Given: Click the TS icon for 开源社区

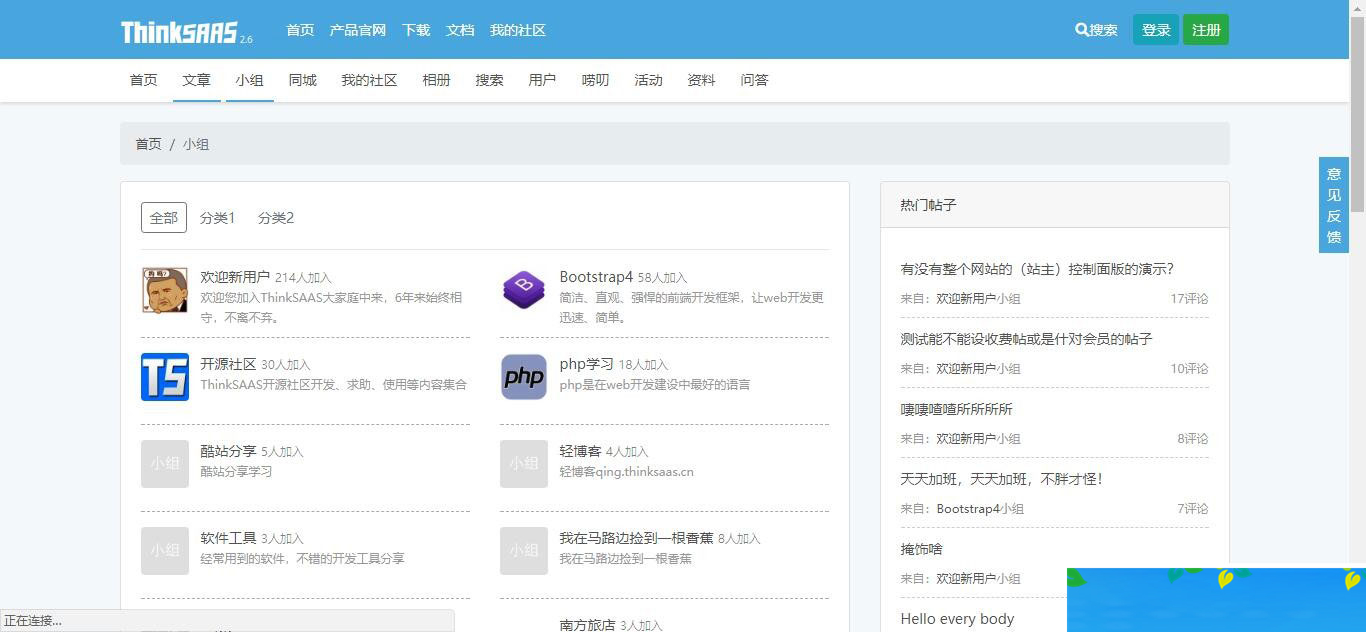Looking at the screenshot, I should [164, 377].
